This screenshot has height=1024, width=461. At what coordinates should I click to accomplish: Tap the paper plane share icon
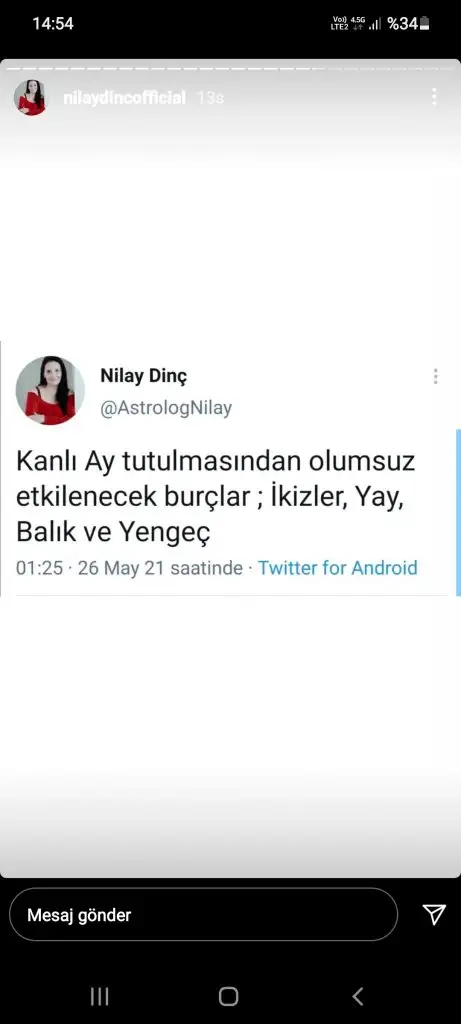point(434,914)
